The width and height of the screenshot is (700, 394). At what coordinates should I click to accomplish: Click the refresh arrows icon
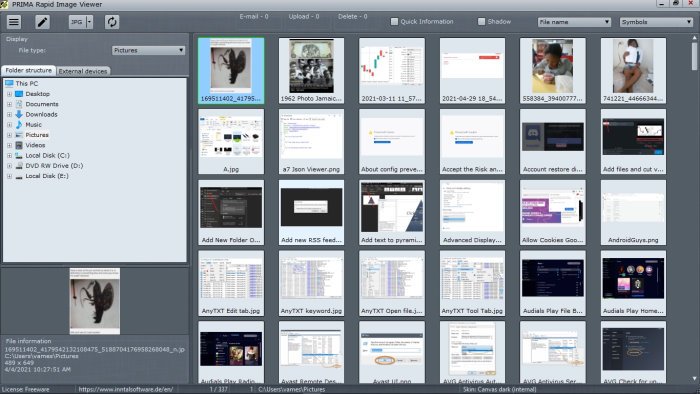point(112,22)
